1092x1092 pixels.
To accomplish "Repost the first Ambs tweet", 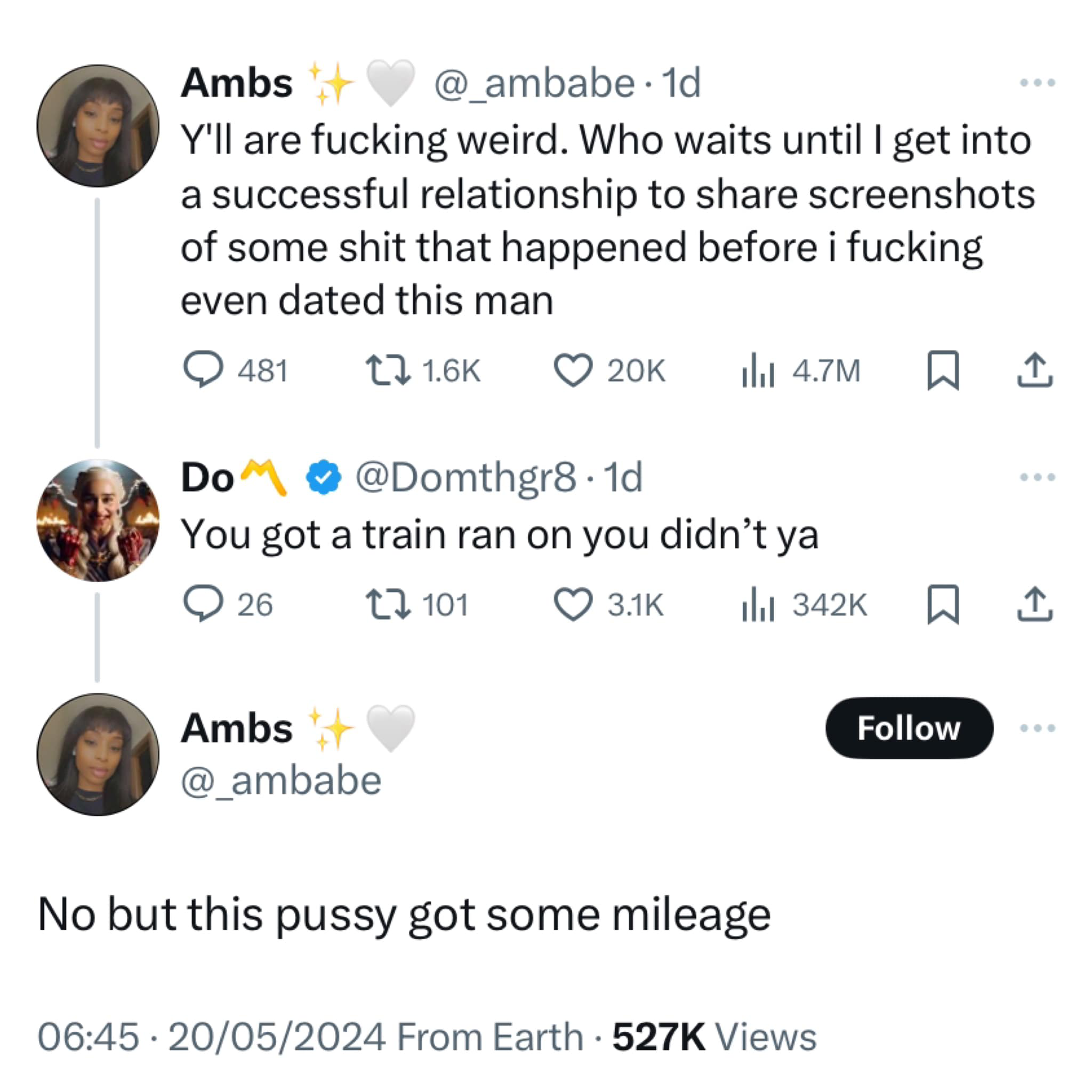I will 388,370.
